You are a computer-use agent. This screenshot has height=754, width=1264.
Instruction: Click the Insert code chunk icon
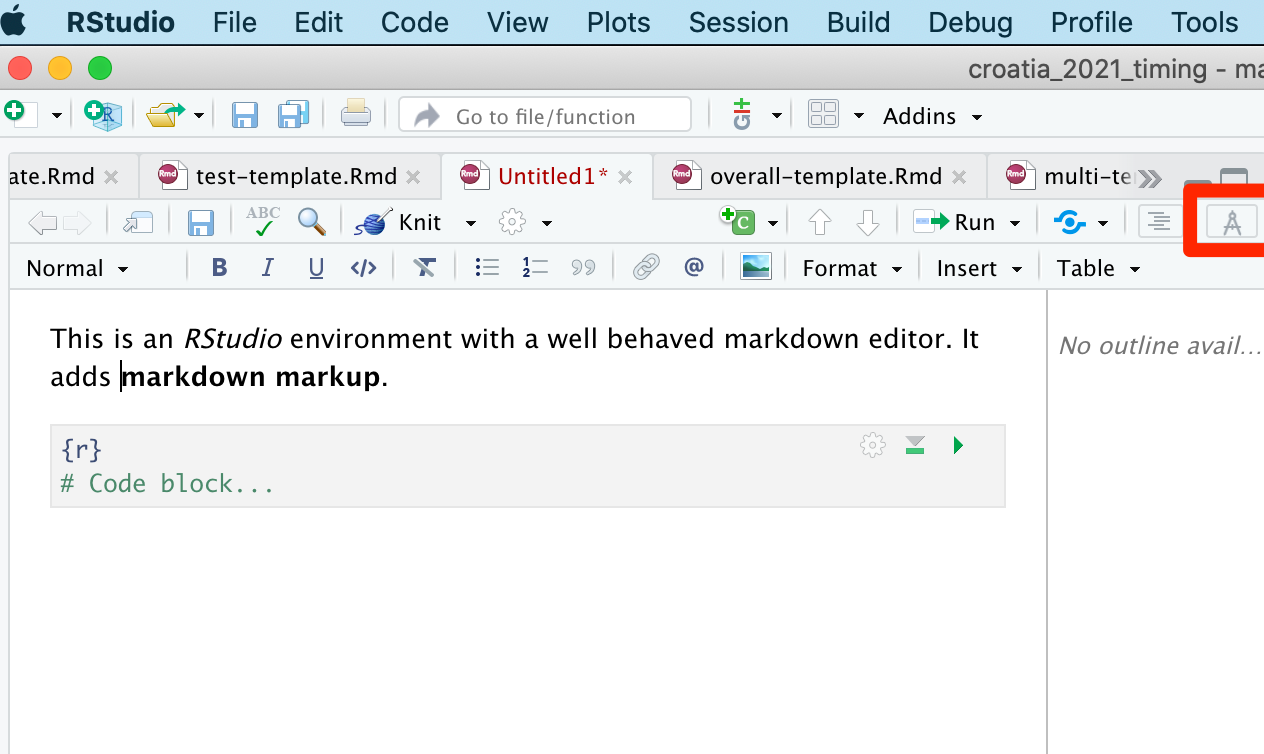(x=738, y=220)
